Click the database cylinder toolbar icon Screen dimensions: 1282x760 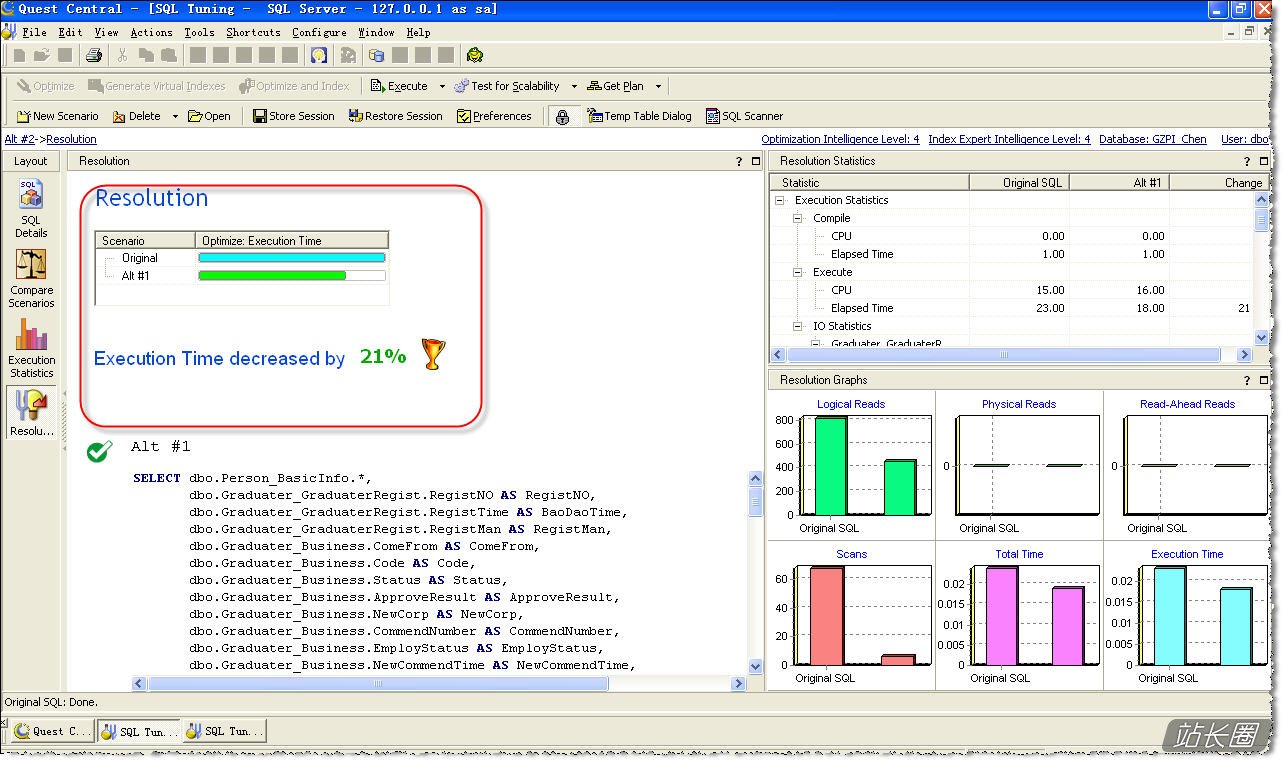(375, 56)
